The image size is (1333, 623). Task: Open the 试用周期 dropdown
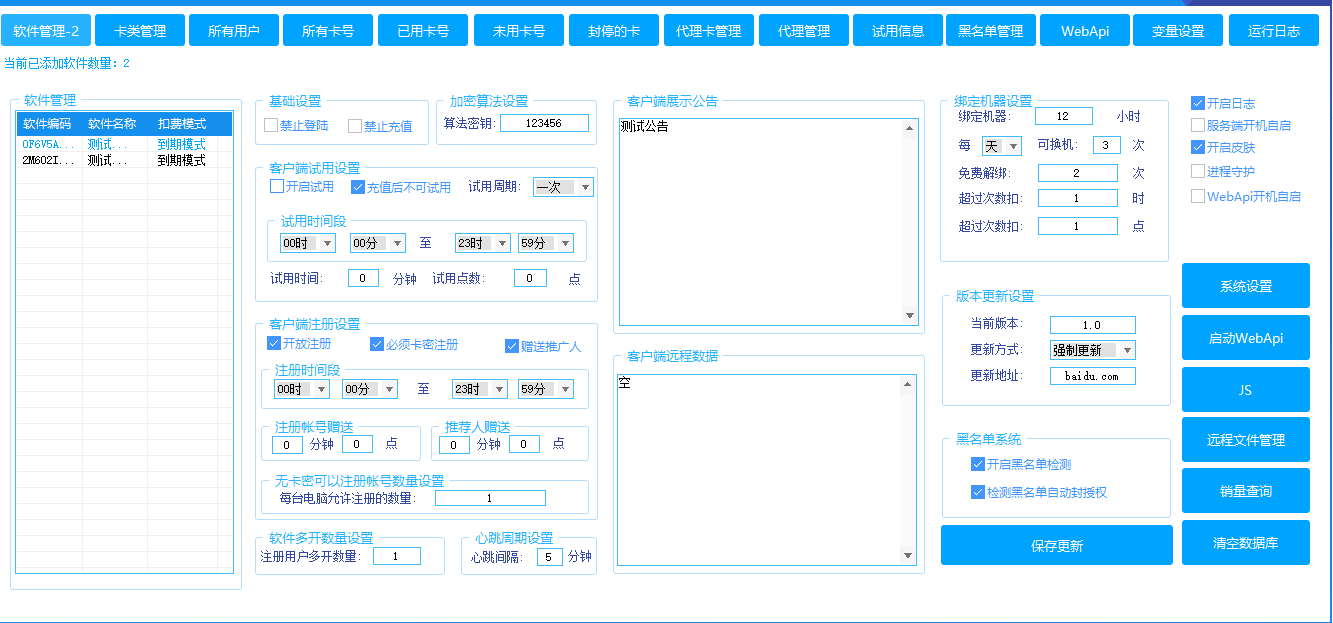point(564,187)
